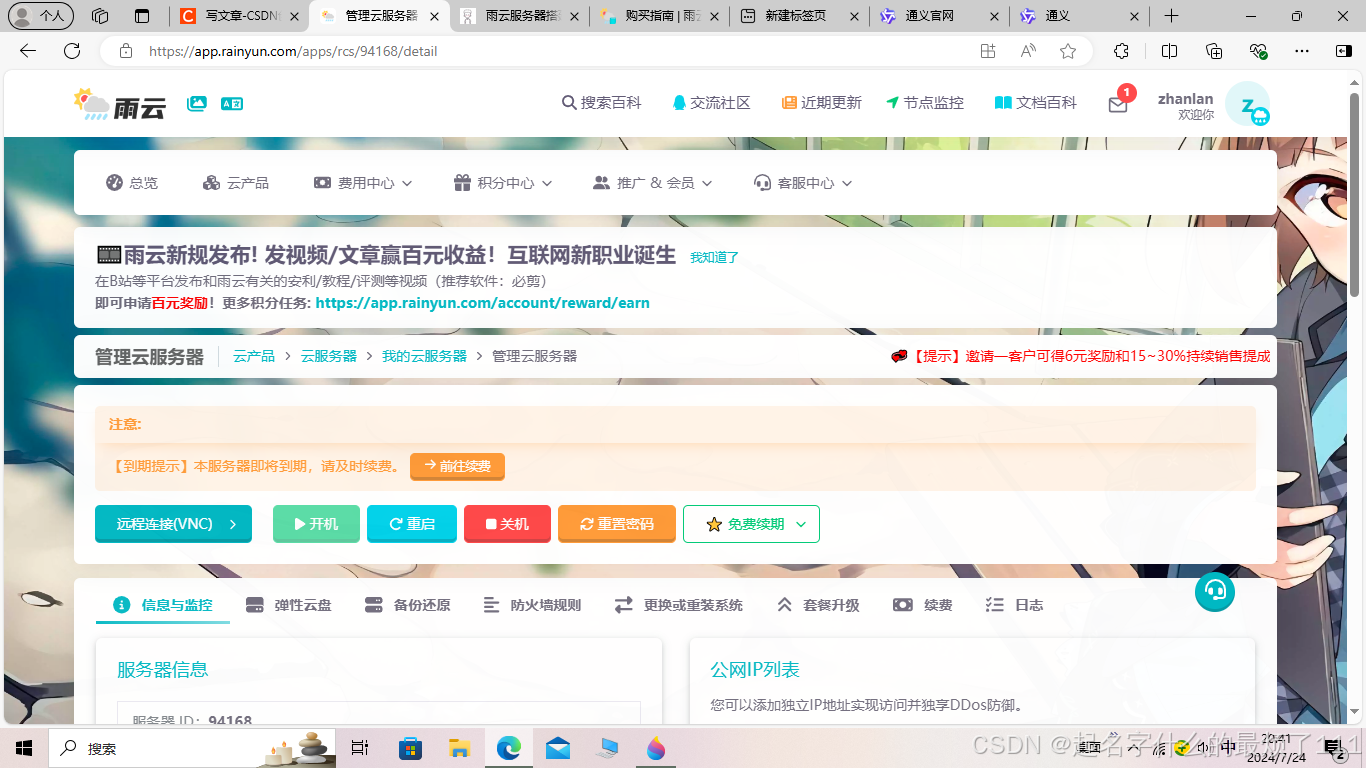Select 信息与监控 tab
The height and width of the screenshot is (768, 1366).
[x=163, y=605]
